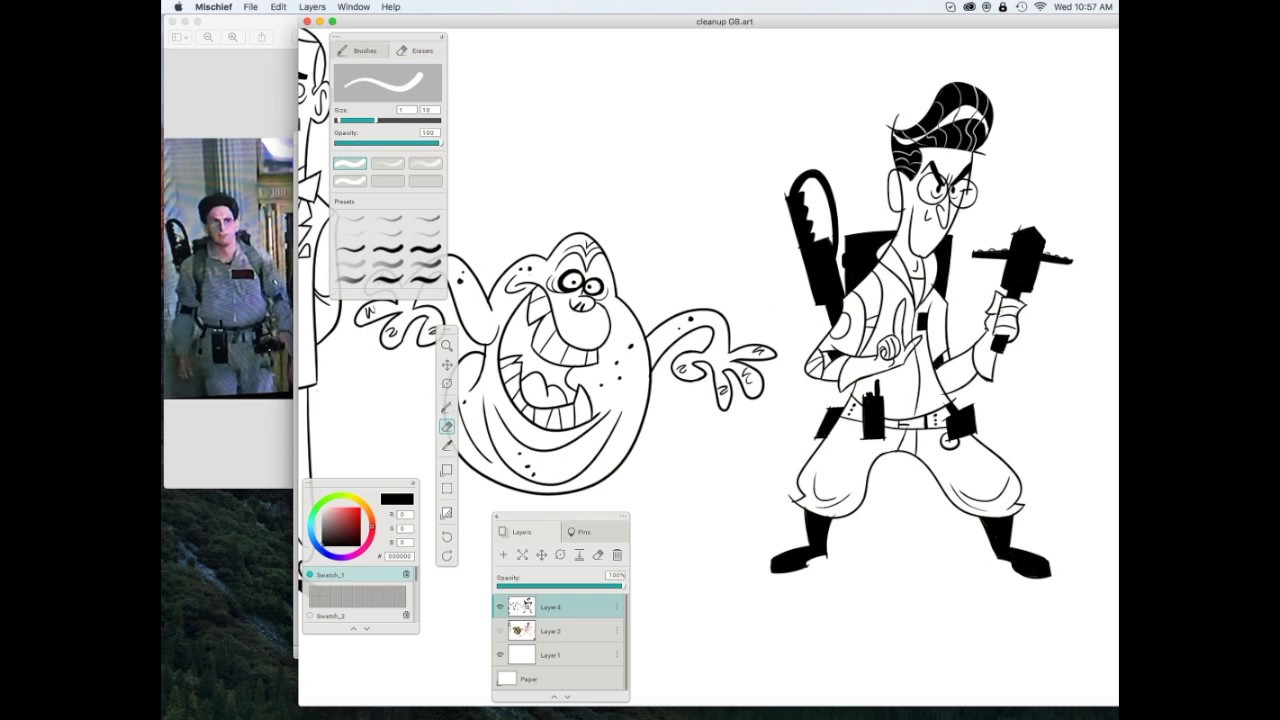The height and width of the screenshot is (720, 1280).
Task: Click the brush Opacity slider
Action: pos(388,143)
